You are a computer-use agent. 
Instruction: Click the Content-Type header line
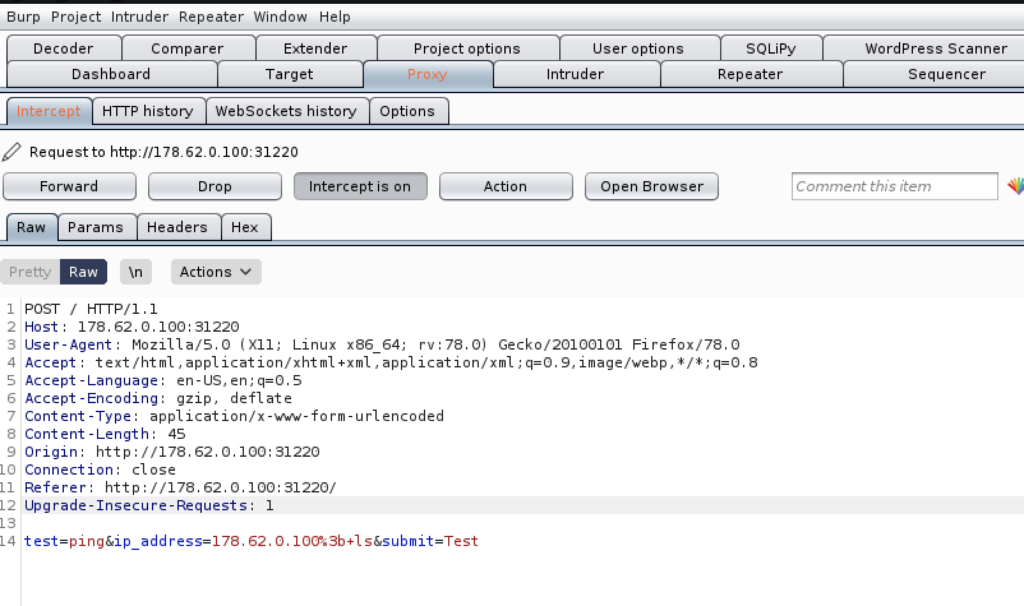tap(234, 416)
